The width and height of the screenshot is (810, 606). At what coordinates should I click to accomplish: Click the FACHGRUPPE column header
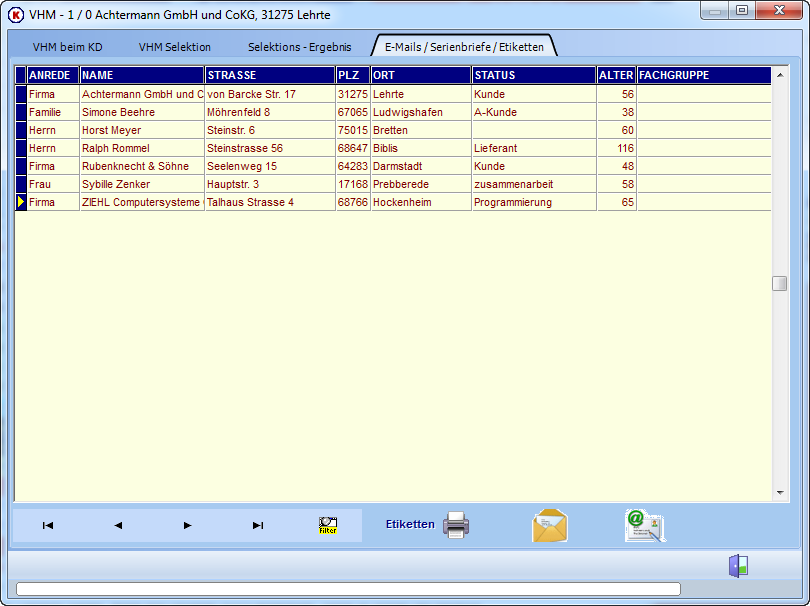[x=704, y=75]
